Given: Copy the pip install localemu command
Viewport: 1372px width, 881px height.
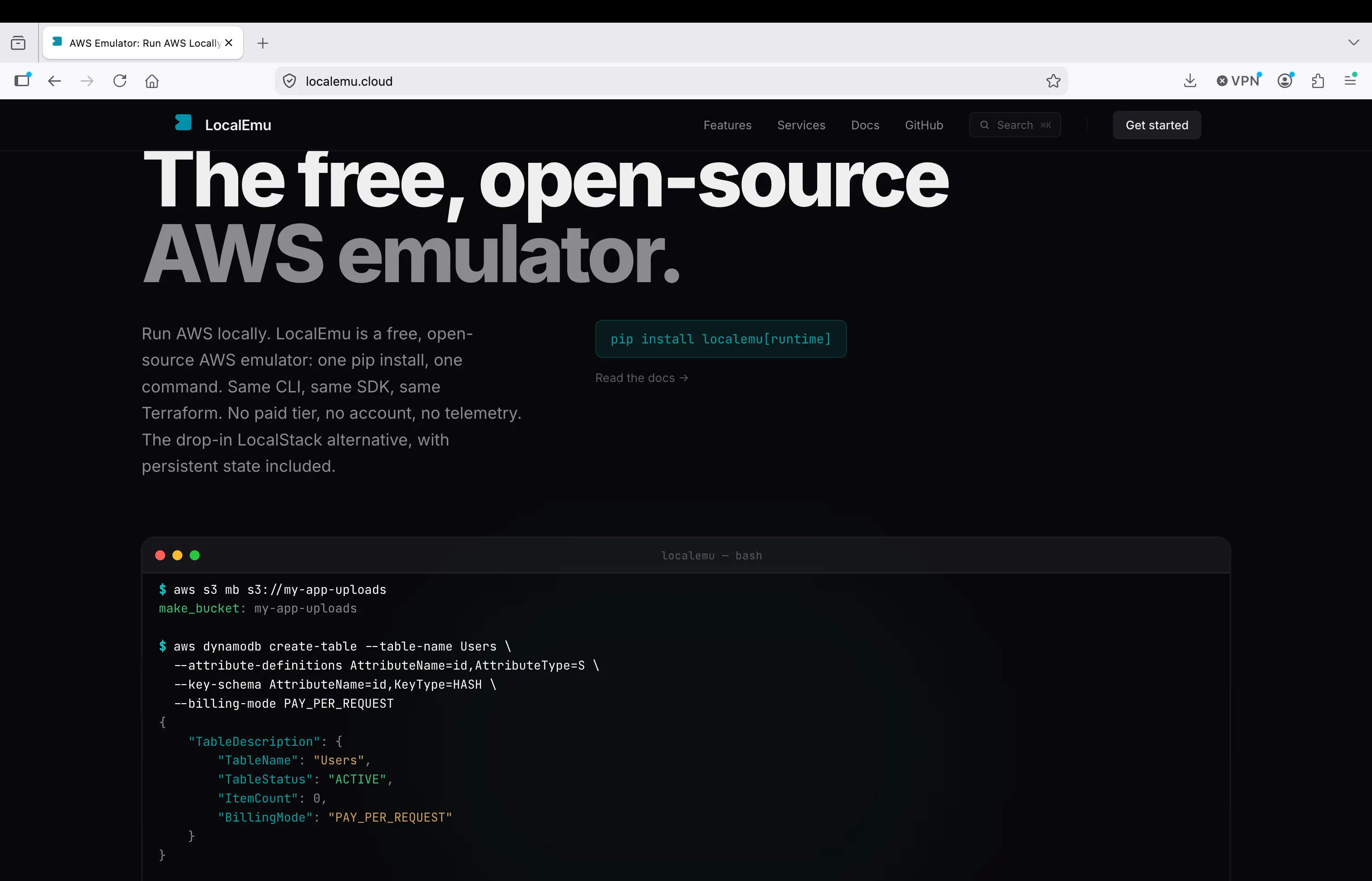Looking at the screenshot, I should (x=721, y=339).
